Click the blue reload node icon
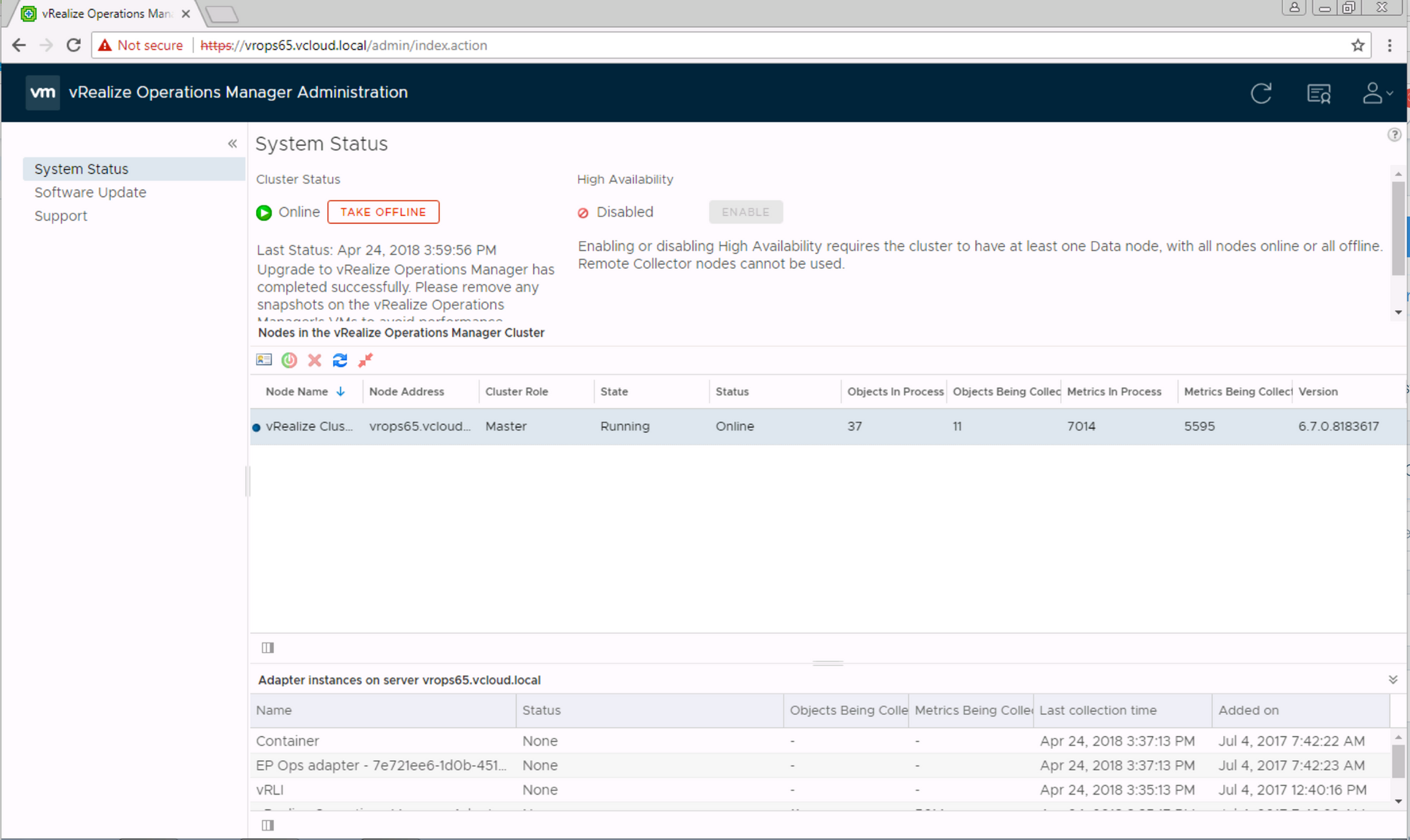 (340, 360)
